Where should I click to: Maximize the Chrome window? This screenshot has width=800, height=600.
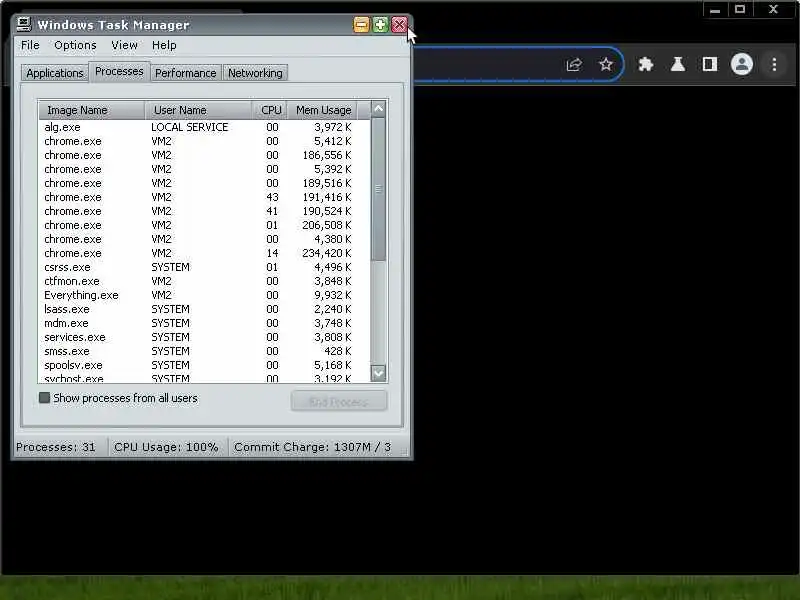pos(740,10)
